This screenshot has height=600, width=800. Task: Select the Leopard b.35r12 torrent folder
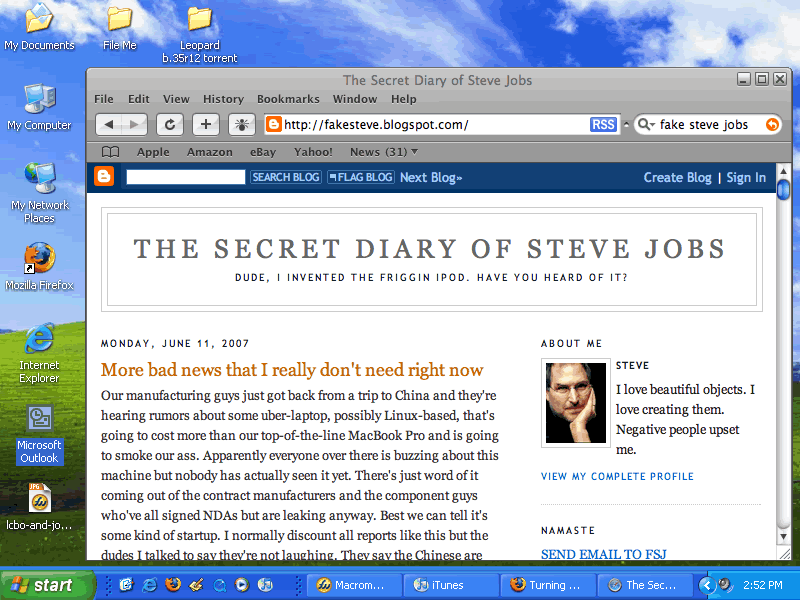point(199,35)
